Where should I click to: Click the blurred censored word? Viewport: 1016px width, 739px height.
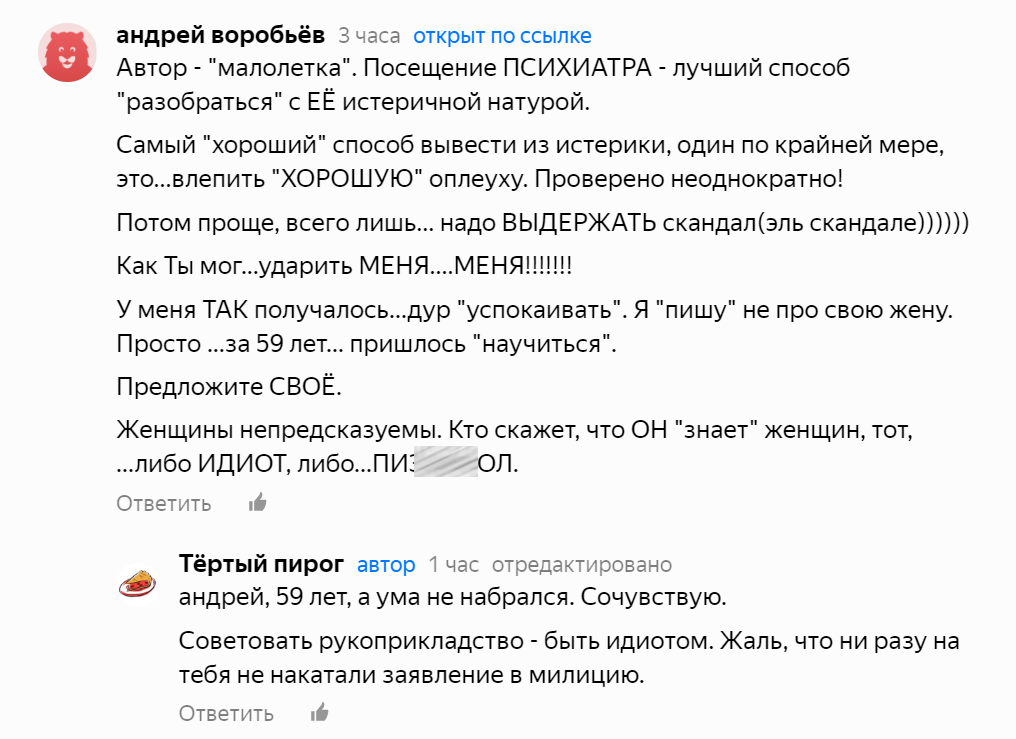(x=446, y=462)
